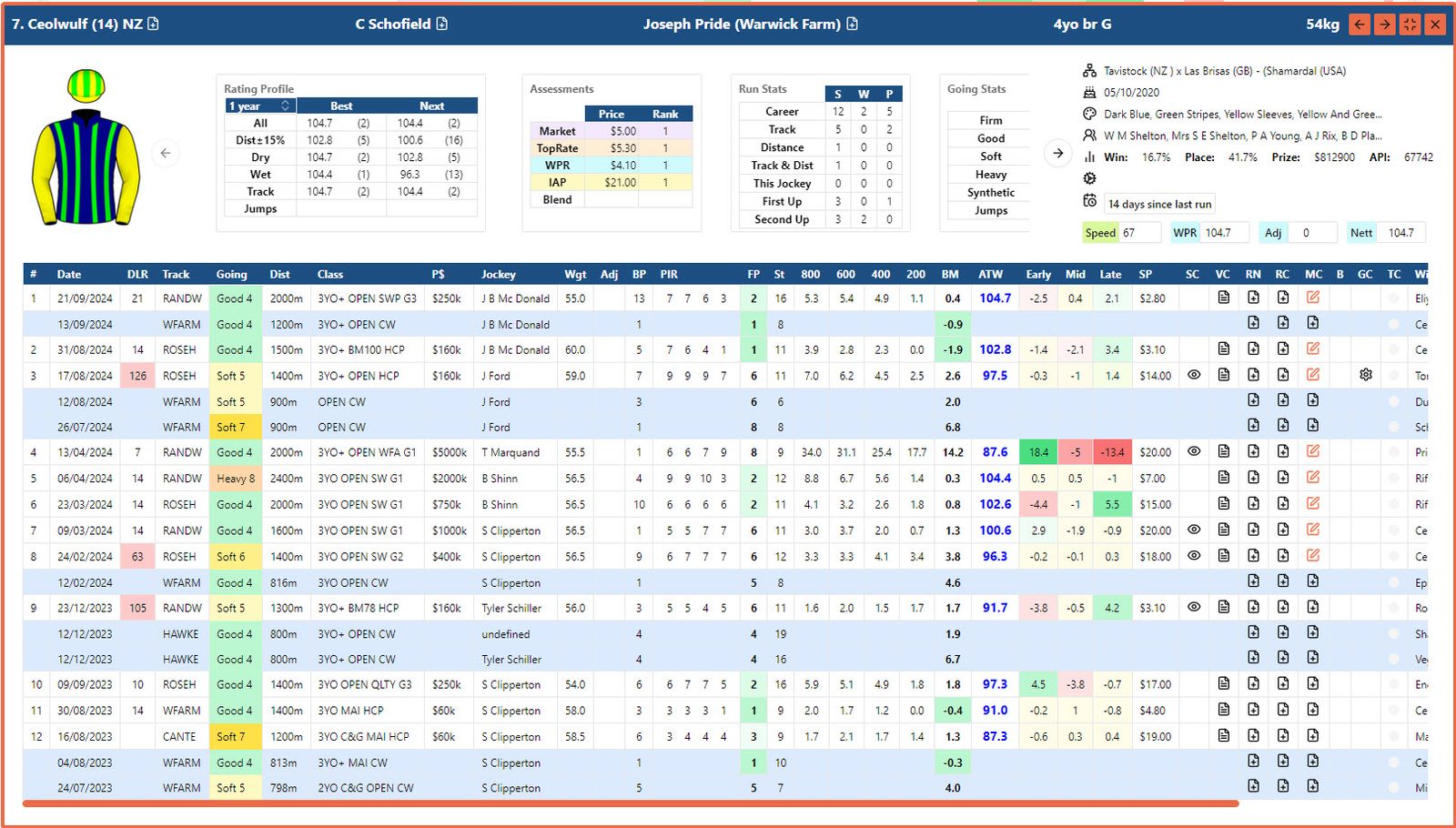Click the gear settings icon below Win percentage
Viewport: 1456px width, 828px height.
1089,177
